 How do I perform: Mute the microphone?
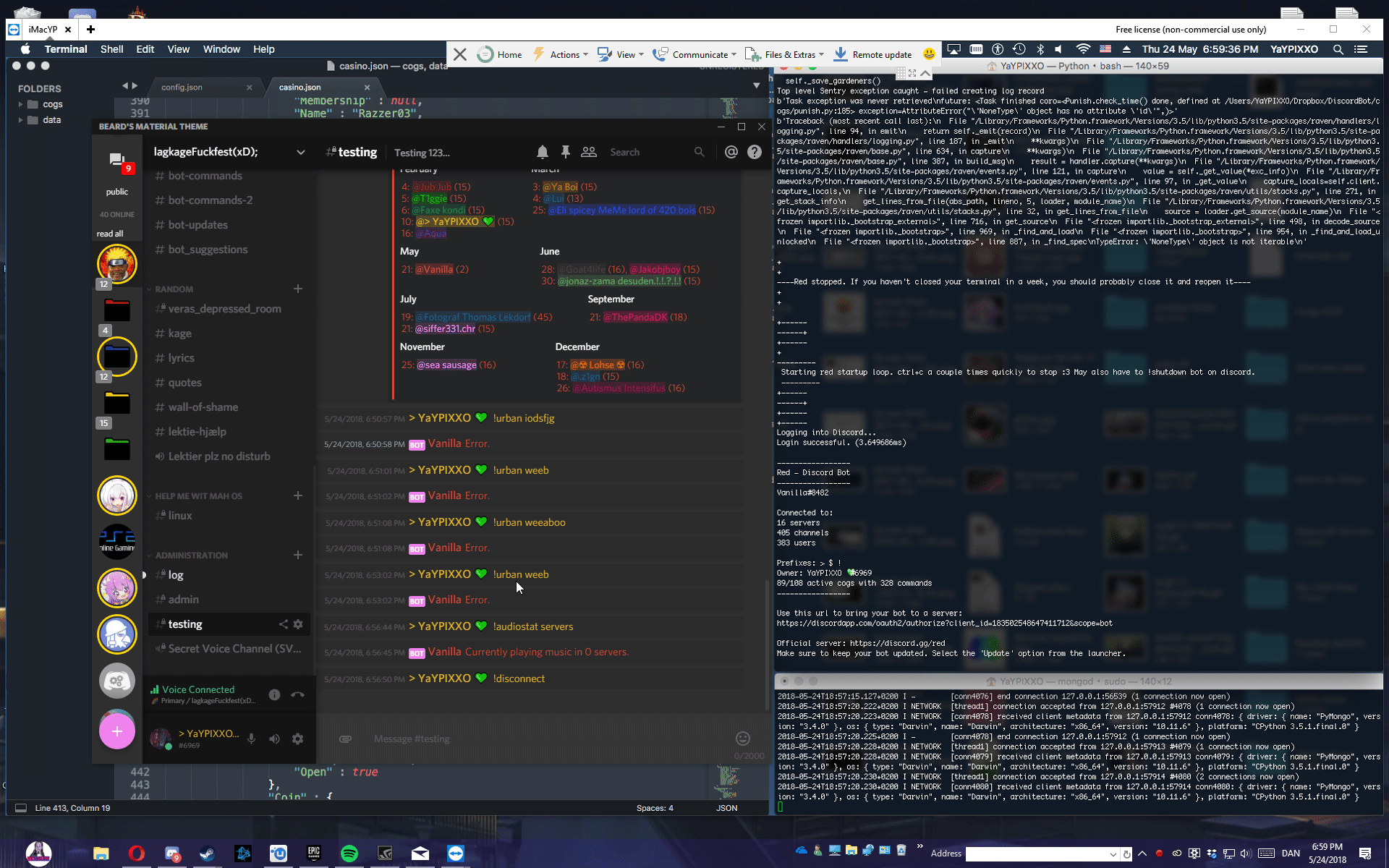[x=251, y=739]
